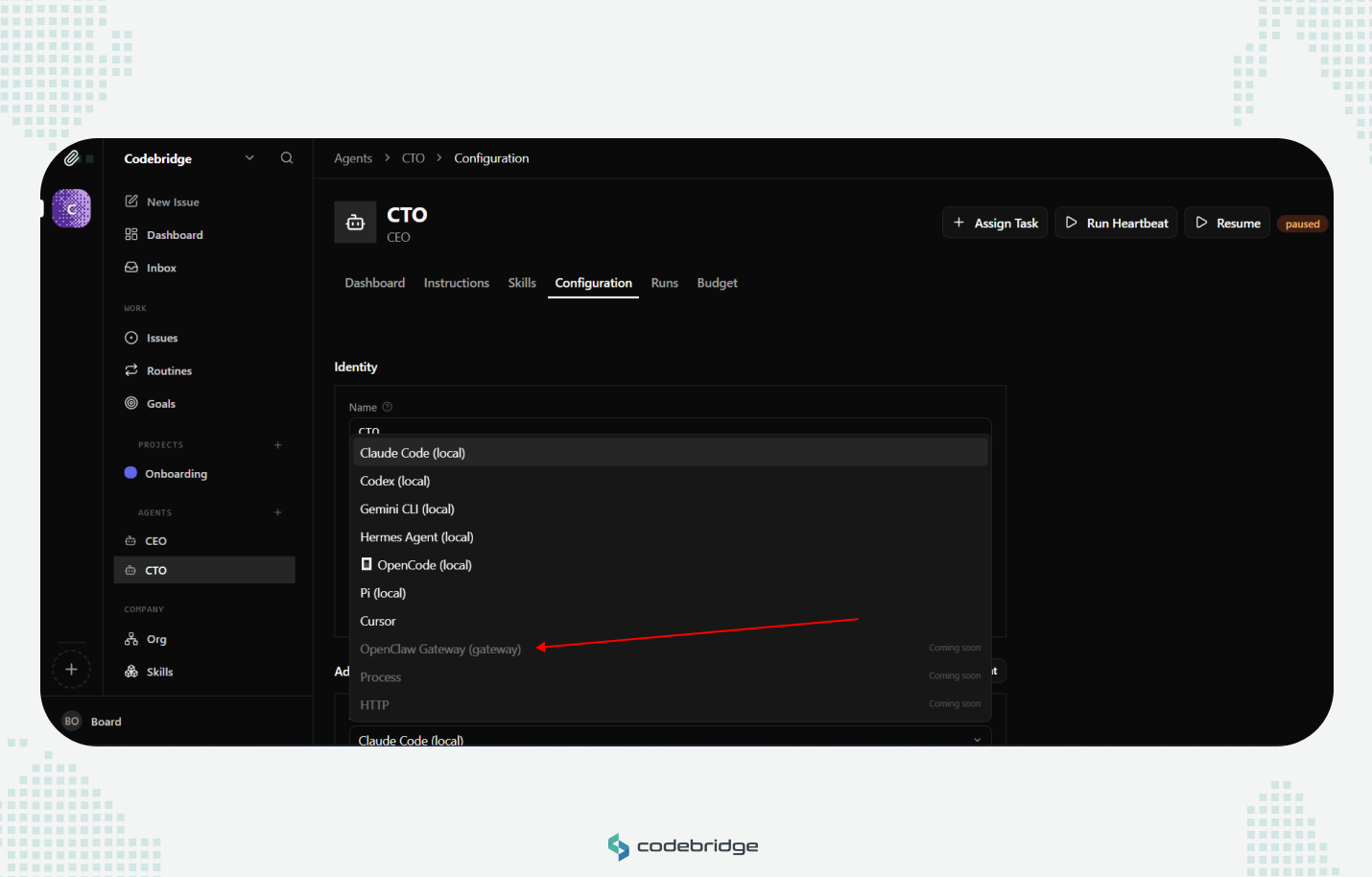Viewport: 1372px width, 877px height.
Task: Choose OpenCode (local) option
Action: pyautogui.click(x=670, y=564)
